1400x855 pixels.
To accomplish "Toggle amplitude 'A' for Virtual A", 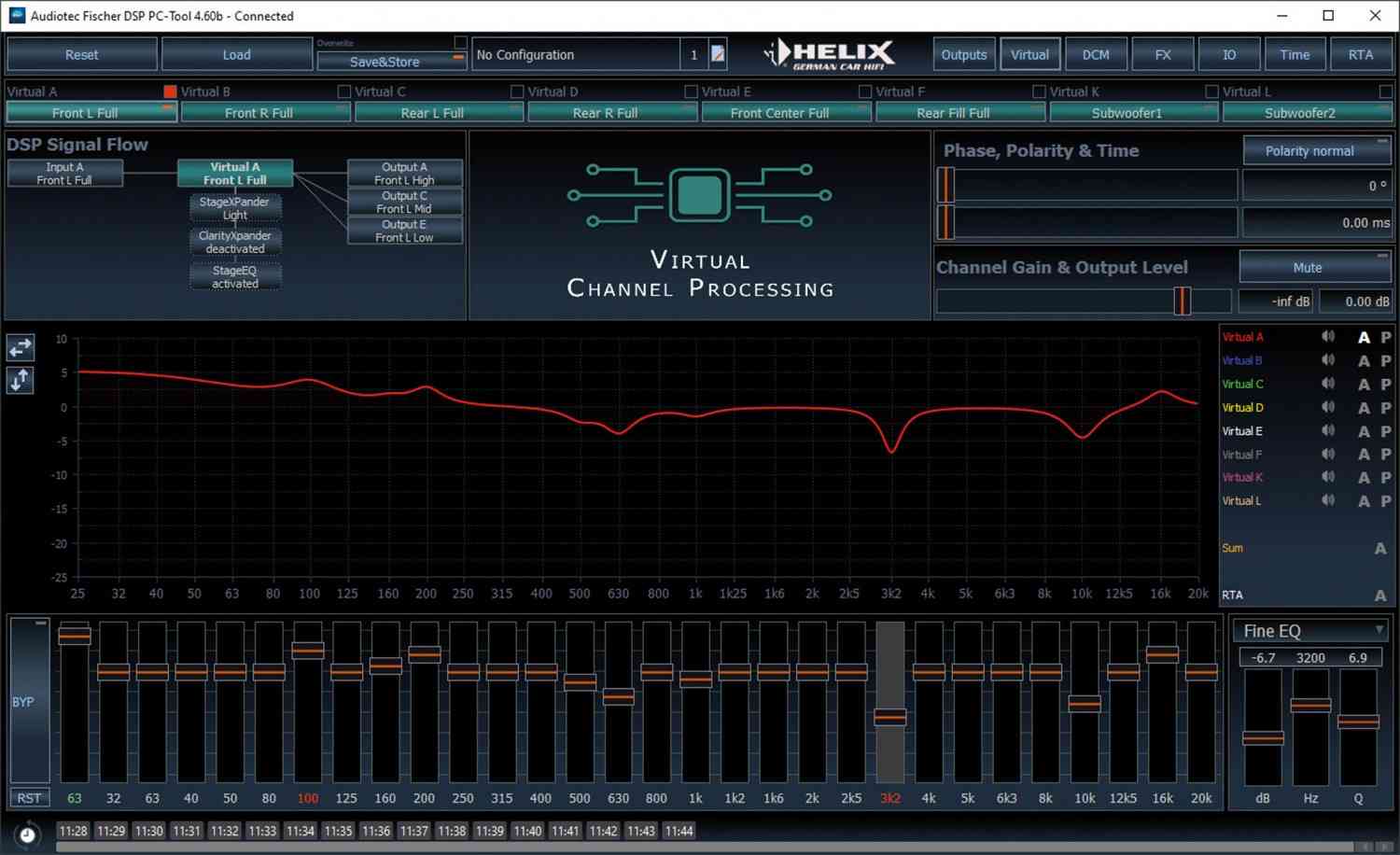I will click(1364, 338).
